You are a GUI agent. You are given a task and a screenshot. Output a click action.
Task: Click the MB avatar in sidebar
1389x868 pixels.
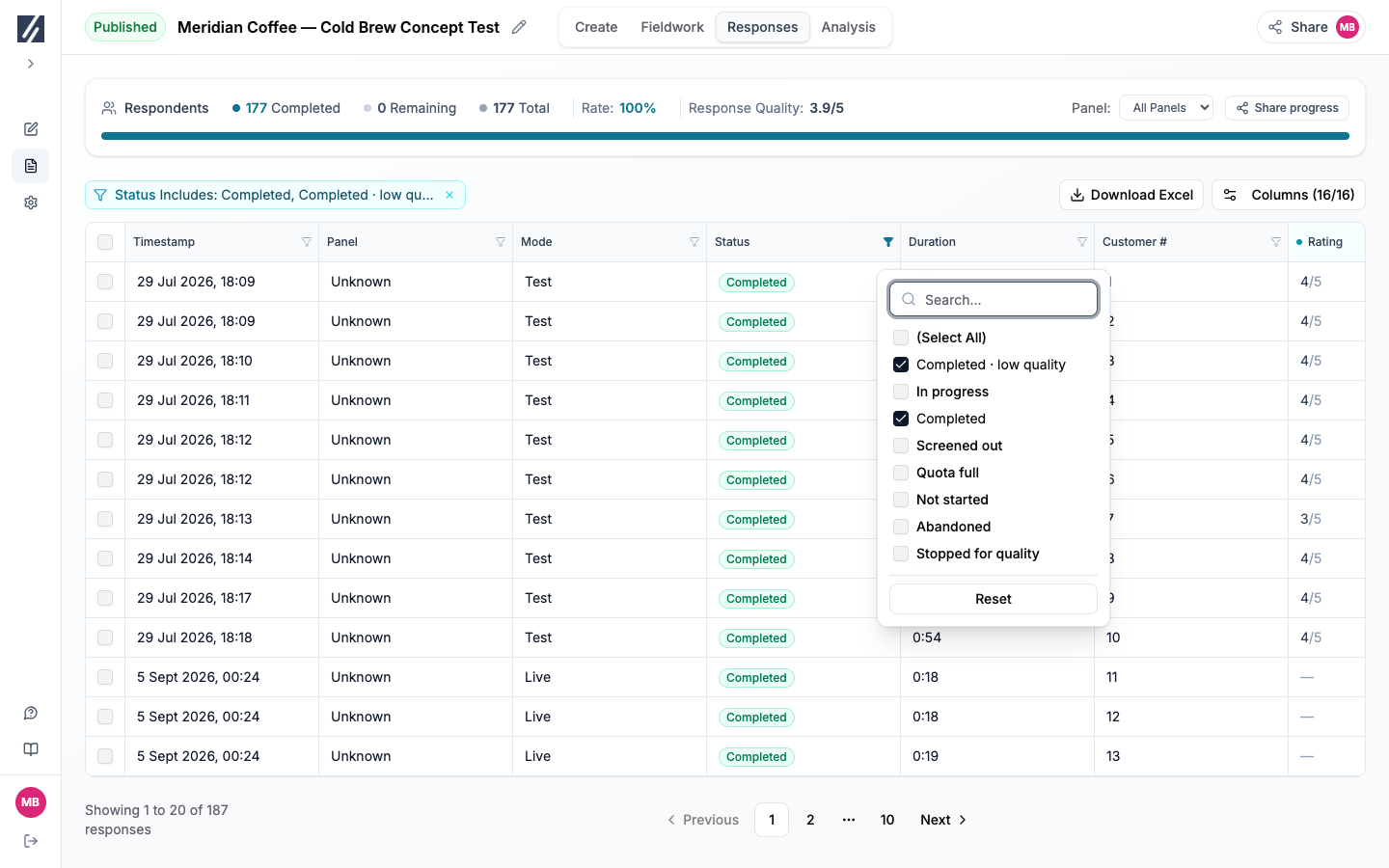pyautogui.click(x=31, y=802)
